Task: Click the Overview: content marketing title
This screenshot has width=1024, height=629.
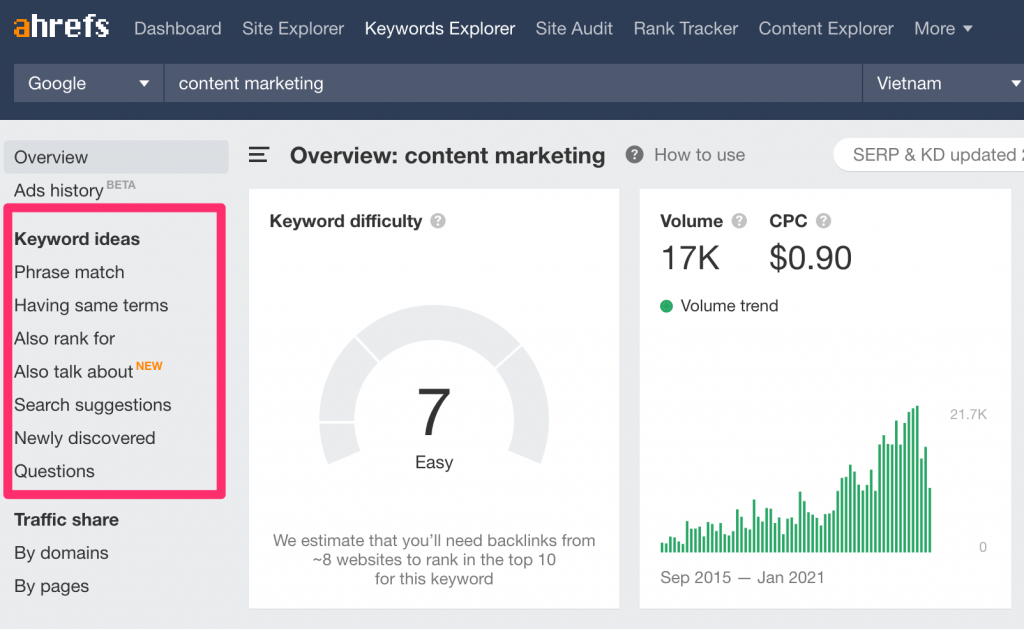Action: pyautogui.click(x=447, y=155)
